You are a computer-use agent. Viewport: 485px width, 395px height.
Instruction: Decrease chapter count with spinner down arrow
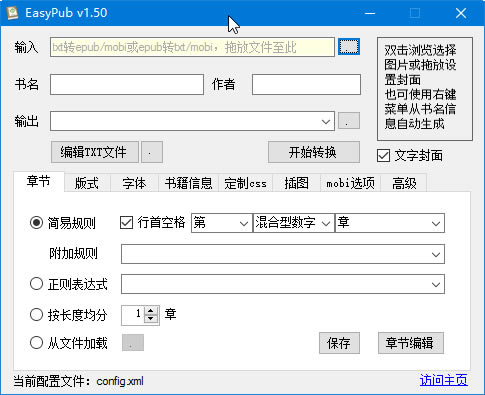(151, 319)
